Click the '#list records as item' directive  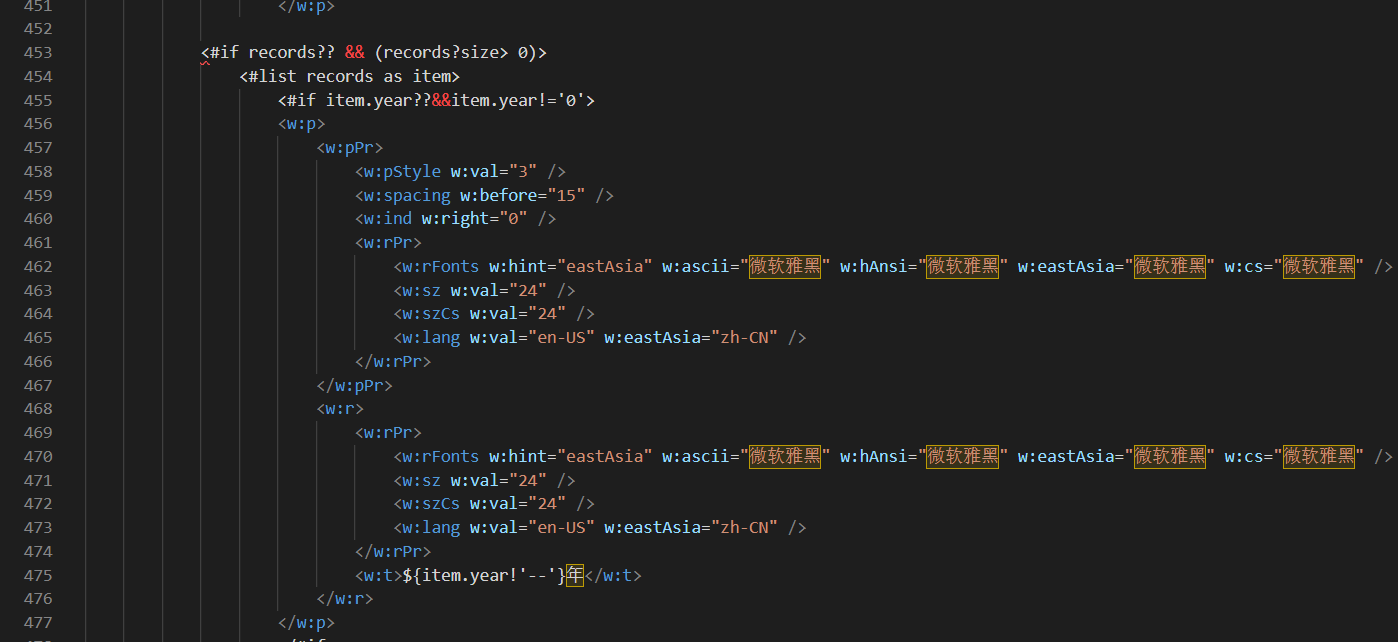[x=350, y=76]
